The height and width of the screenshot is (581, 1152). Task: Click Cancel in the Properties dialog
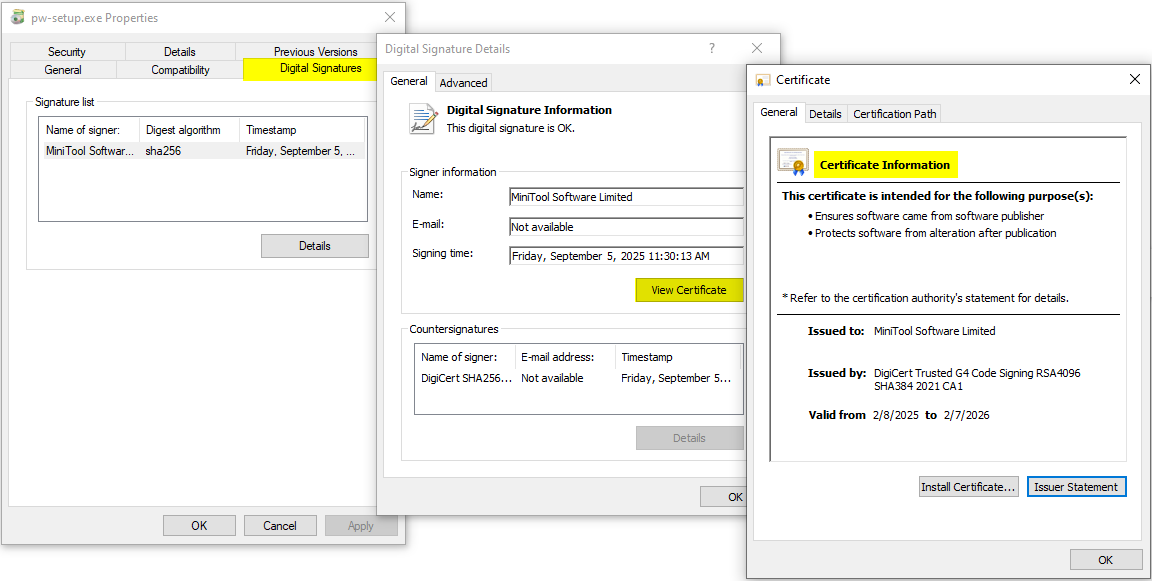point(280,525)
